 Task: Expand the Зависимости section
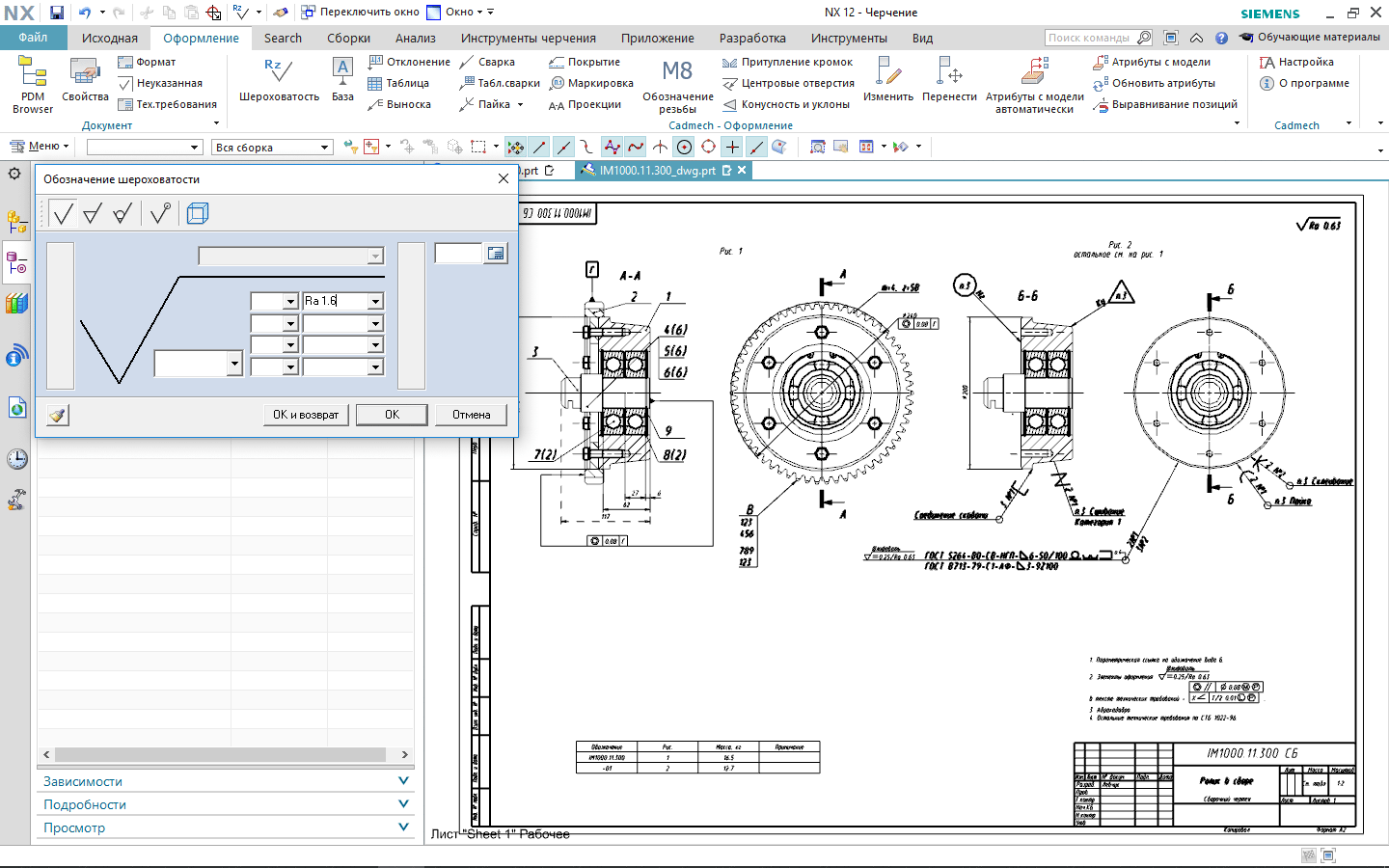point(227,781)
